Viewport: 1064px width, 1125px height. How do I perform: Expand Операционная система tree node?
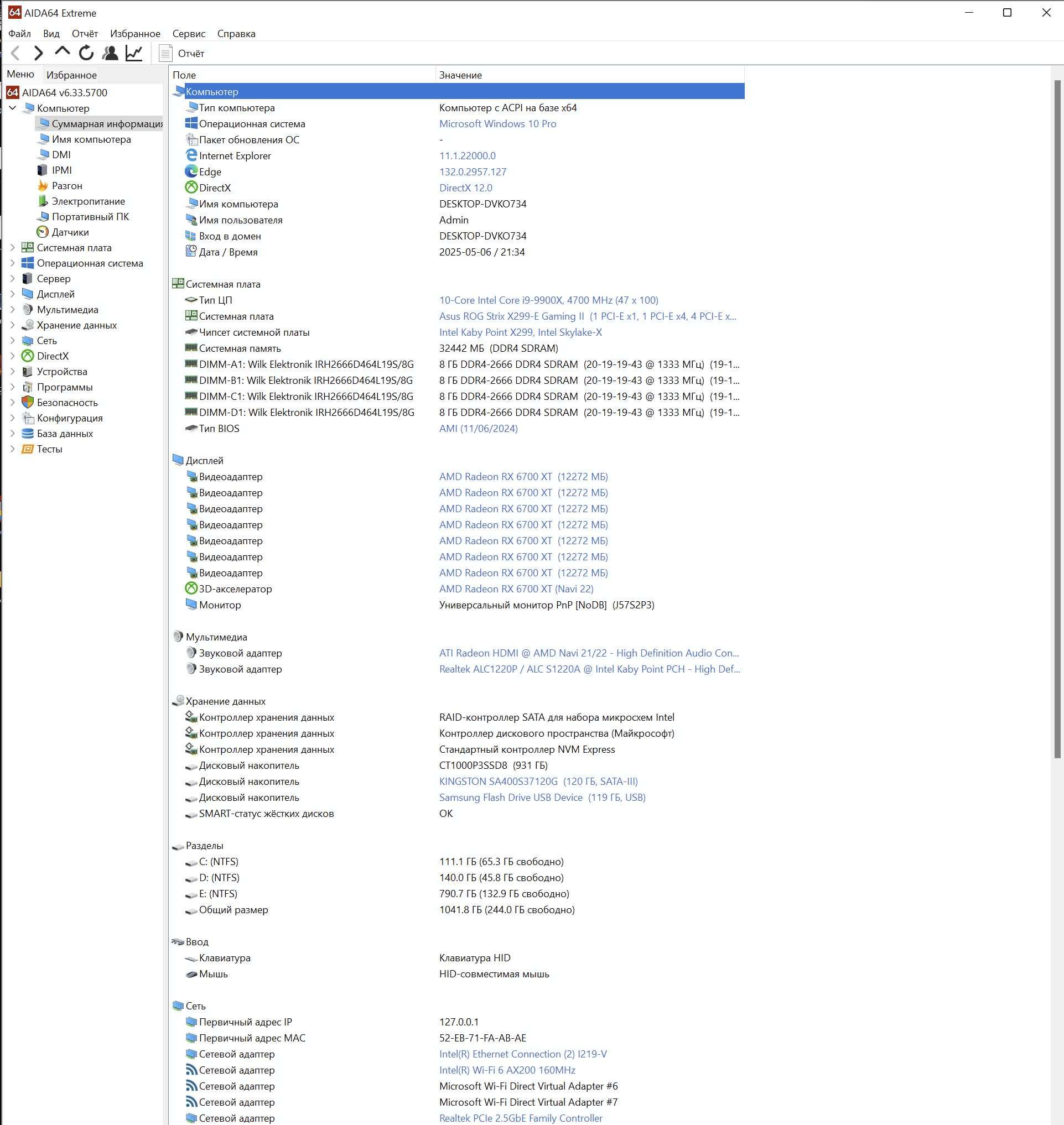tap(13, 263)
